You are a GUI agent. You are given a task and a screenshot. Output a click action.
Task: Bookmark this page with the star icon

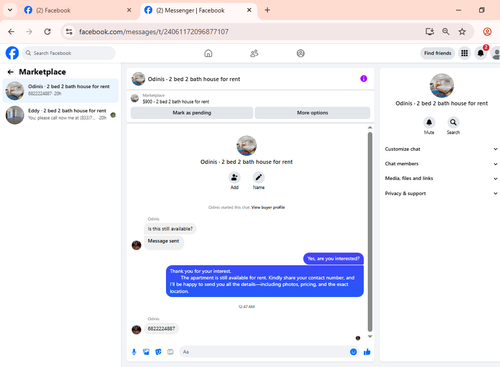point(462,32)
